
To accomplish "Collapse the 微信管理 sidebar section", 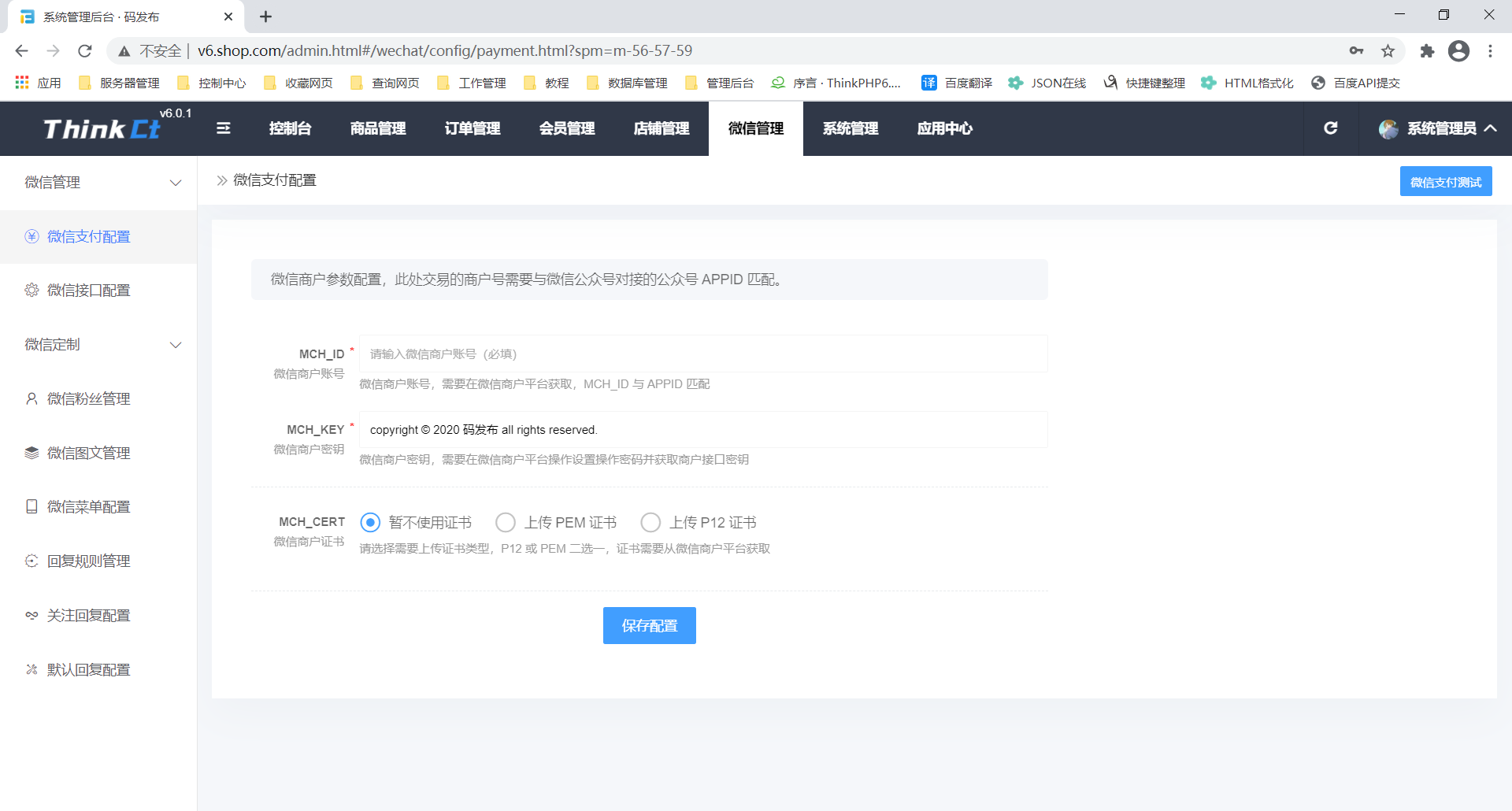I will pos(176,183).
